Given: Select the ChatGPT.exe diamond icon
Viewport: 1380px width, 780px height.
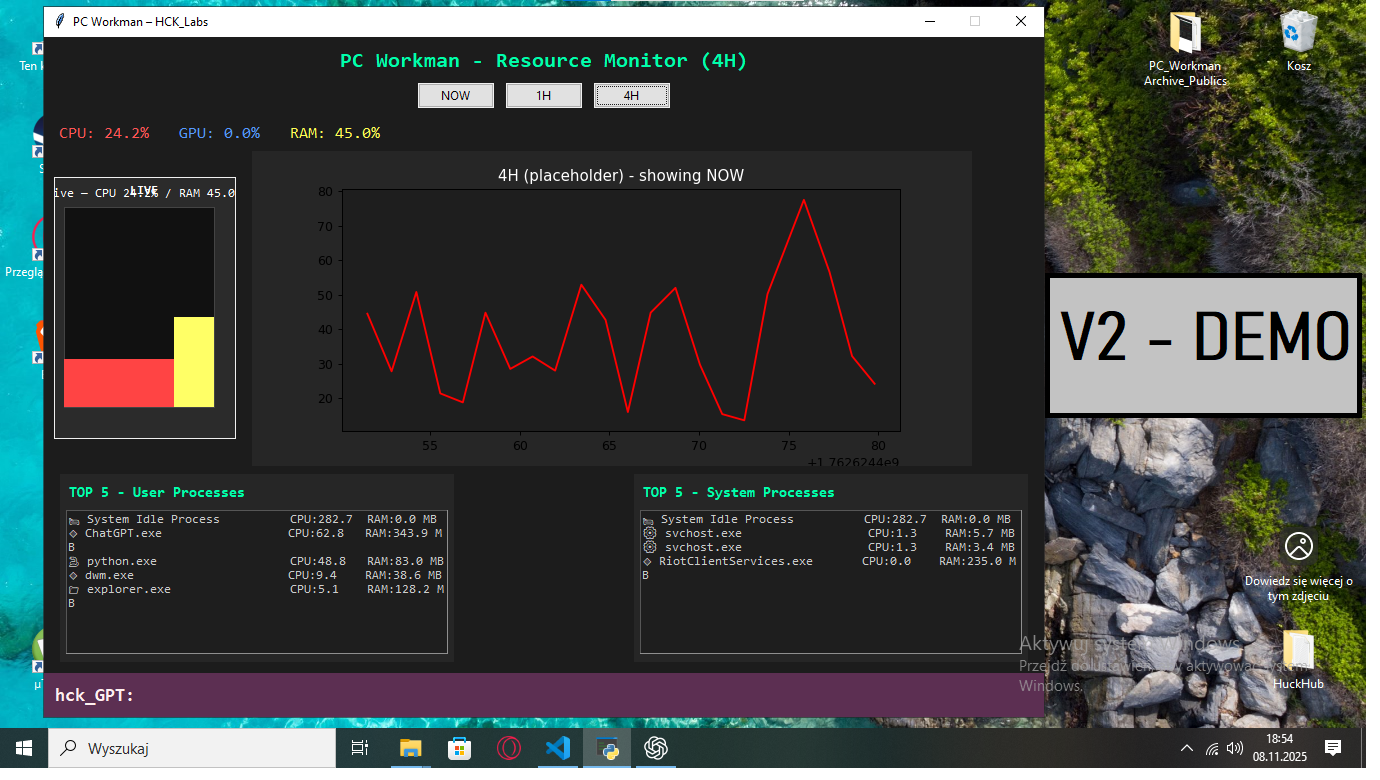Looking at the screenshot, I should pyautogui.click(x=73, y=533).
